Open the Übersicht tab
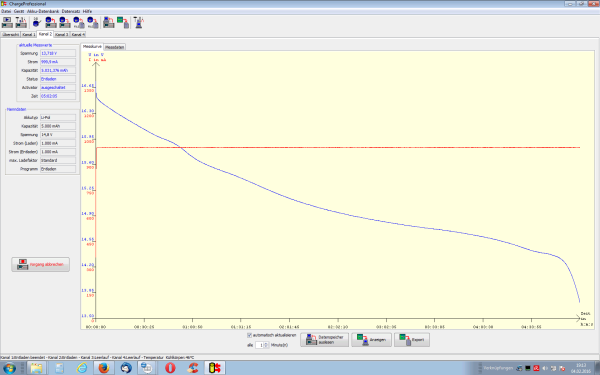This screenshot has height=375, width=600. pos(11,34)
